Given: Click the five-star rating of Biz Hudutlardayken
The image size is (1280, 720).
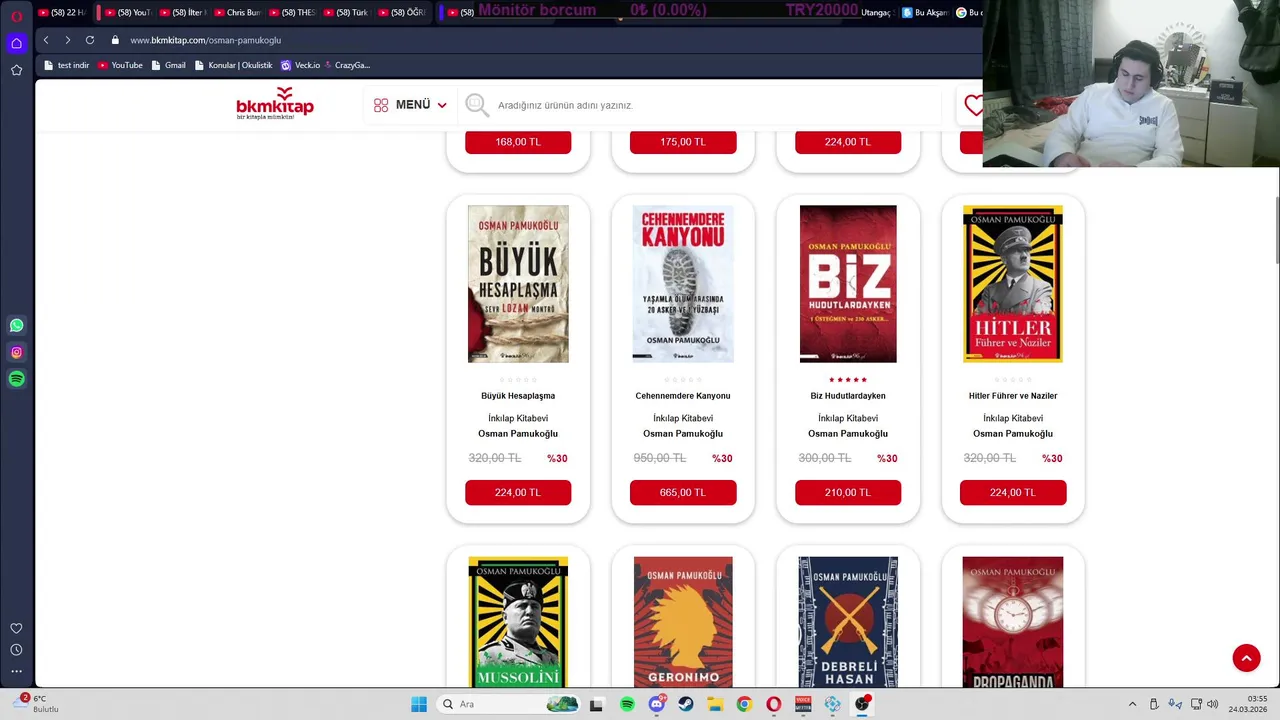Looking at the screenshot, I should (848, 380).
